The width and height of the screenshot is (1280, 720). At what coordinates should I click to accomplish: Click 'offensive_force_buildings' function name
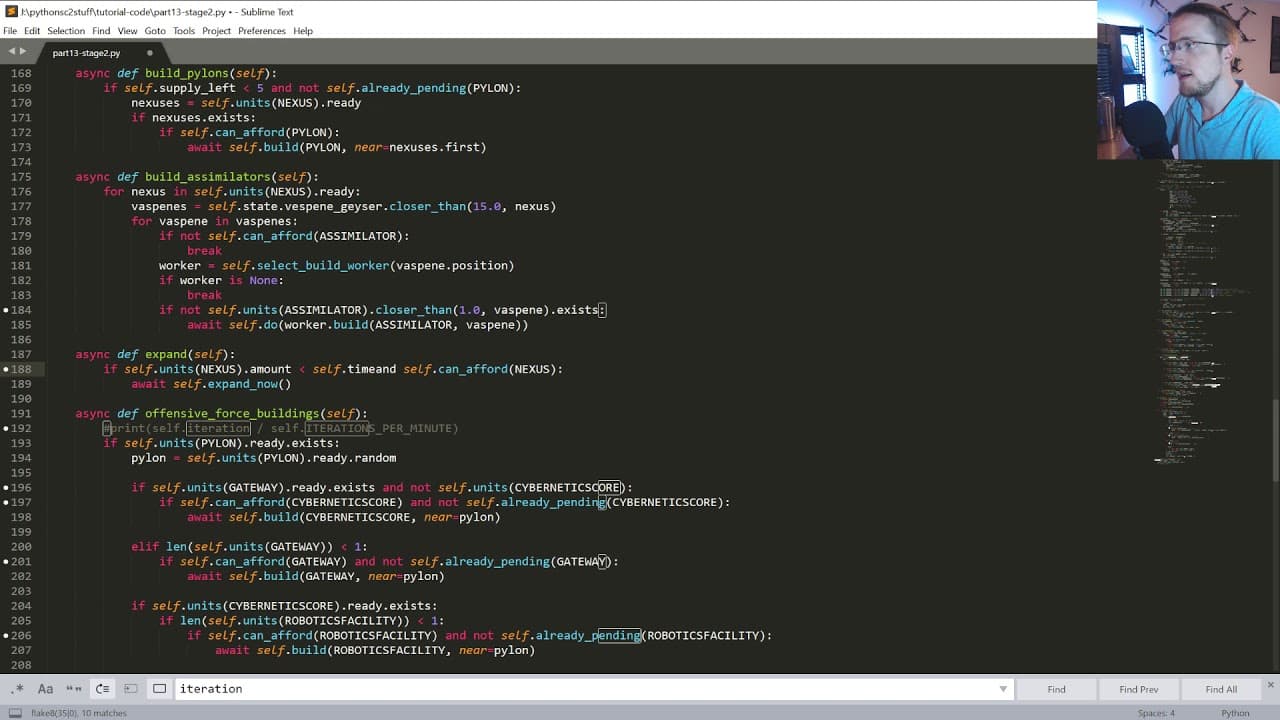coord(232,413)
